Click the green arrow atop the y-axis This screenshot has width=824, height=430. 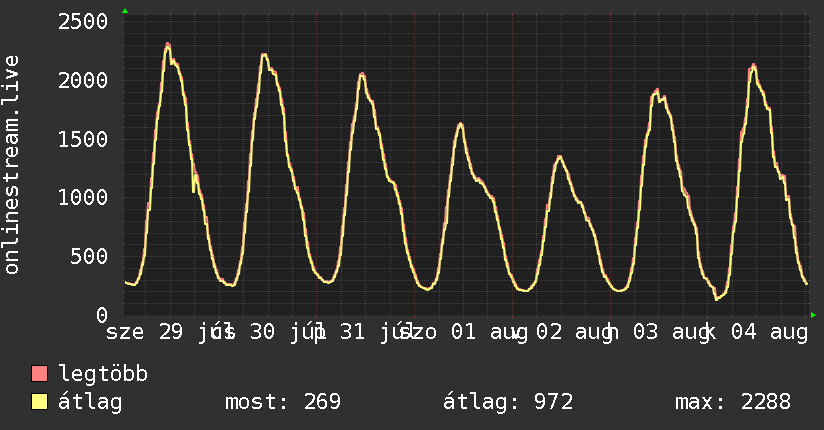125,11
